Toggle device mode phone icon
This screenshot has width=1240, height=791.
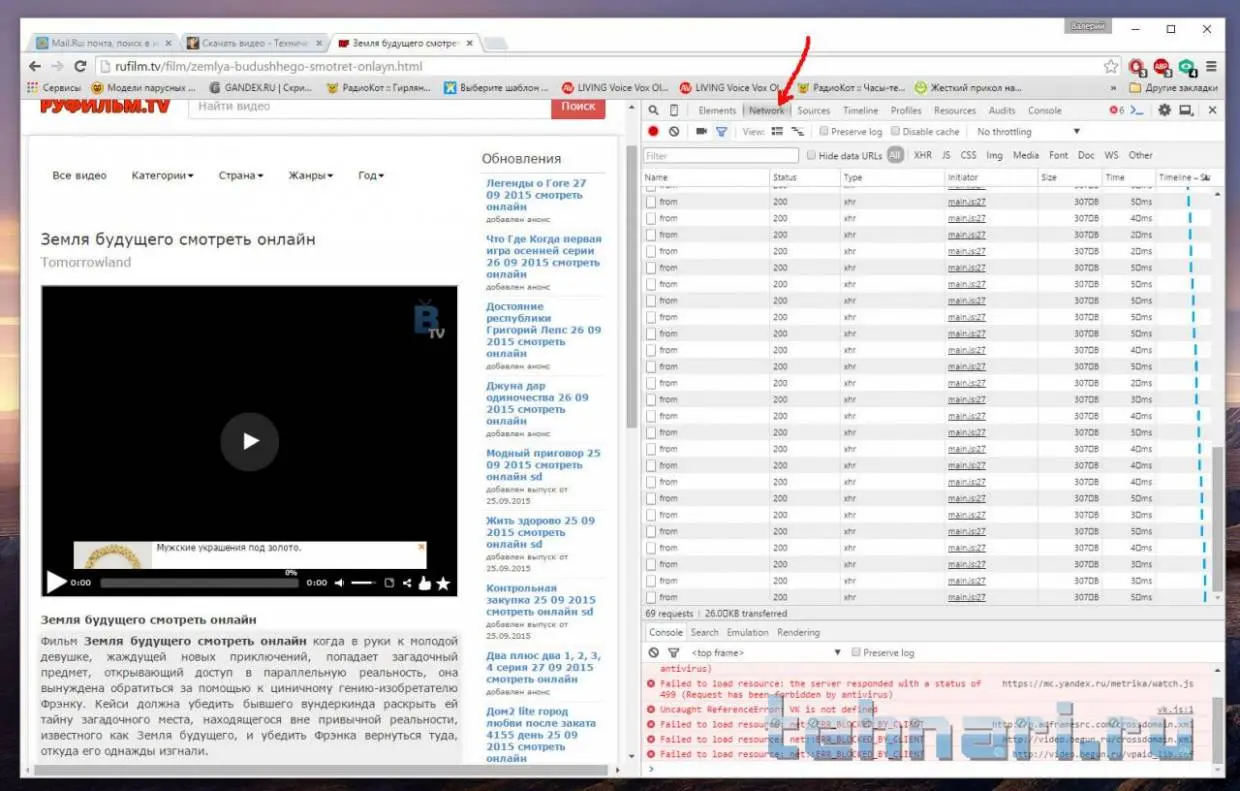pos(674,111)
